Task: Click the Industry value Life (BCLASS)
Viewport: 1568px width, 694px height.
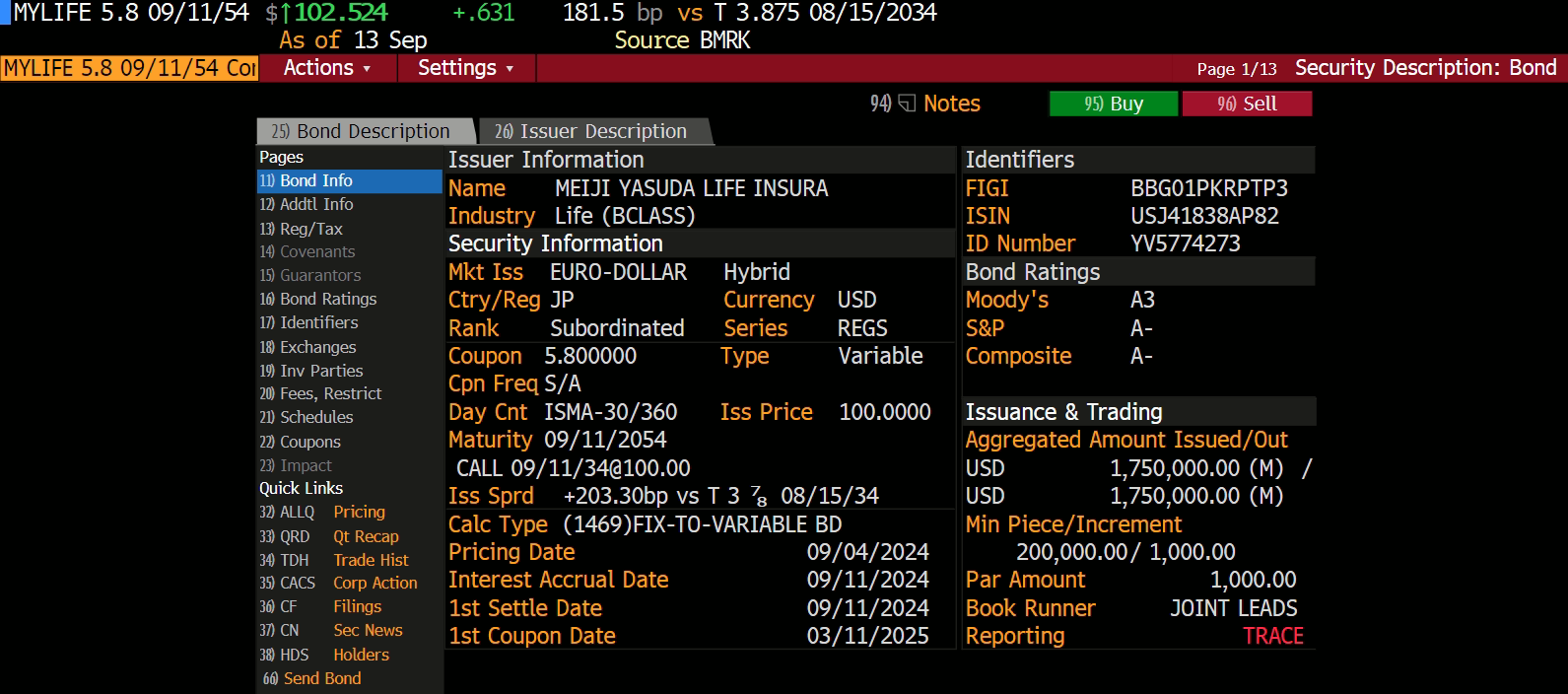Action: pos(625,216)
